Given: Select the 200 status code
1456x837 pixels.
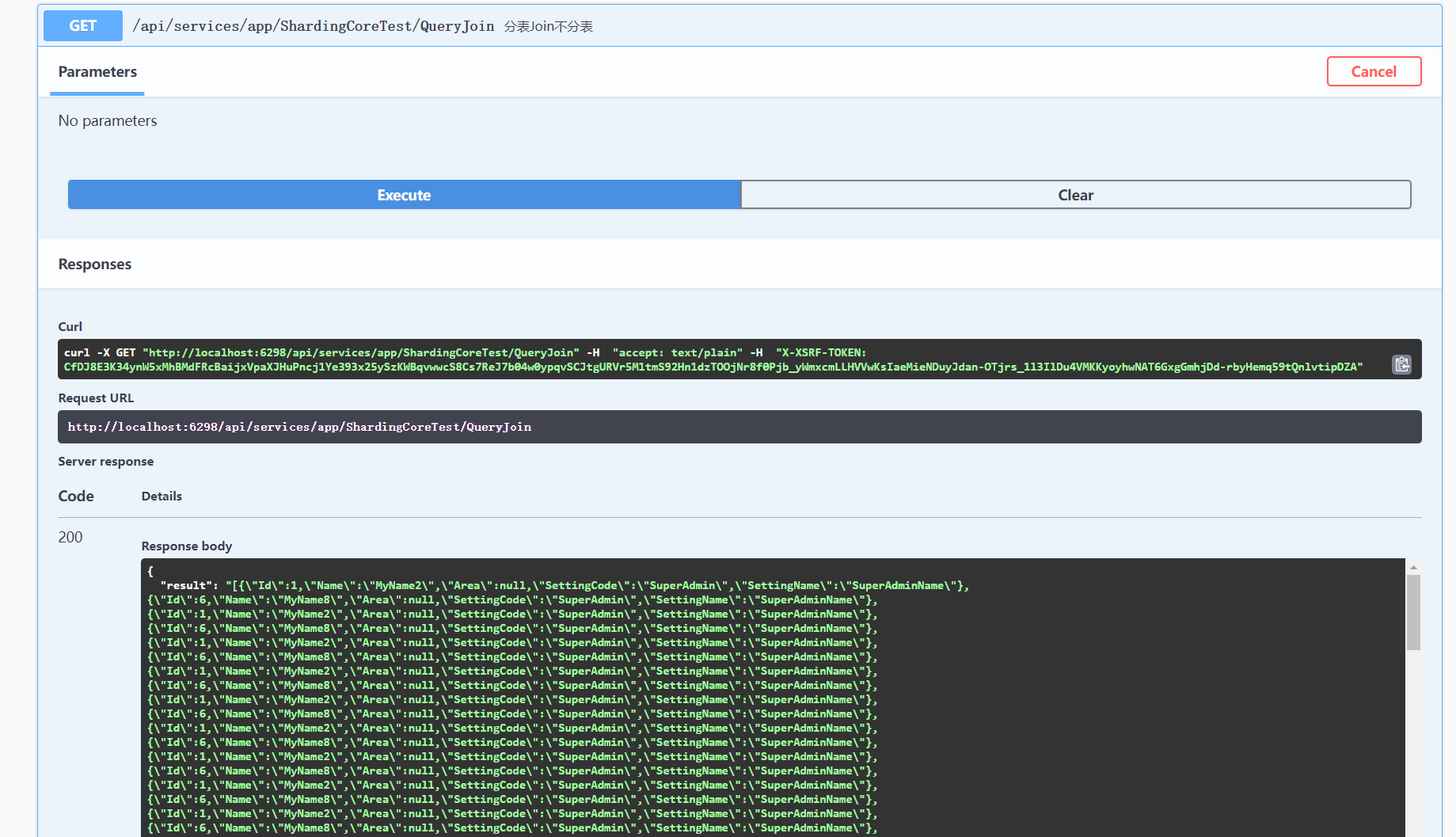Looking at the screenshot, I should 70,537.
